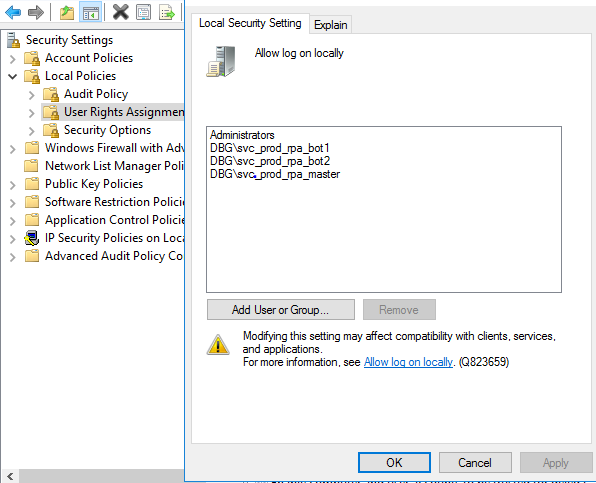Select Security Options in the tree
Image resolution: width=596 pixels, height=483 pixels.
point(107,130)
